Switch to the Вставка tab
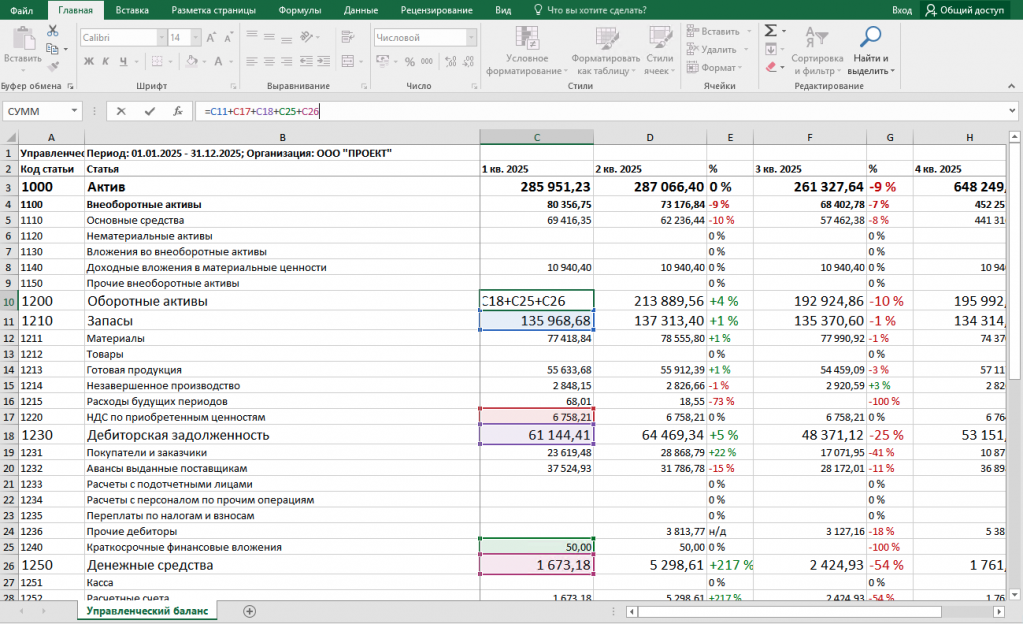 click(132, 10)
